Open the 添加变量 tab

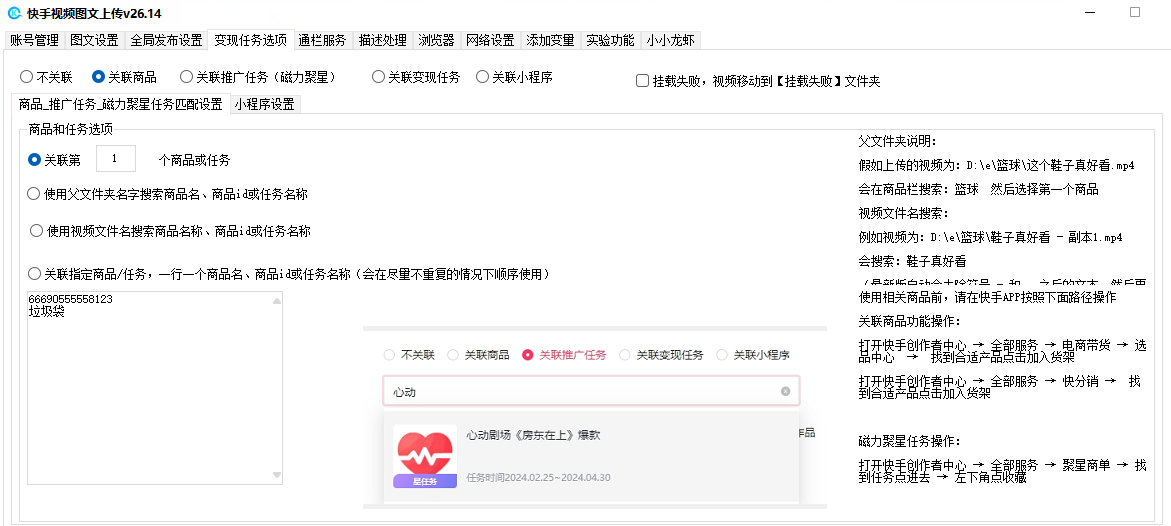click(550, 40)
